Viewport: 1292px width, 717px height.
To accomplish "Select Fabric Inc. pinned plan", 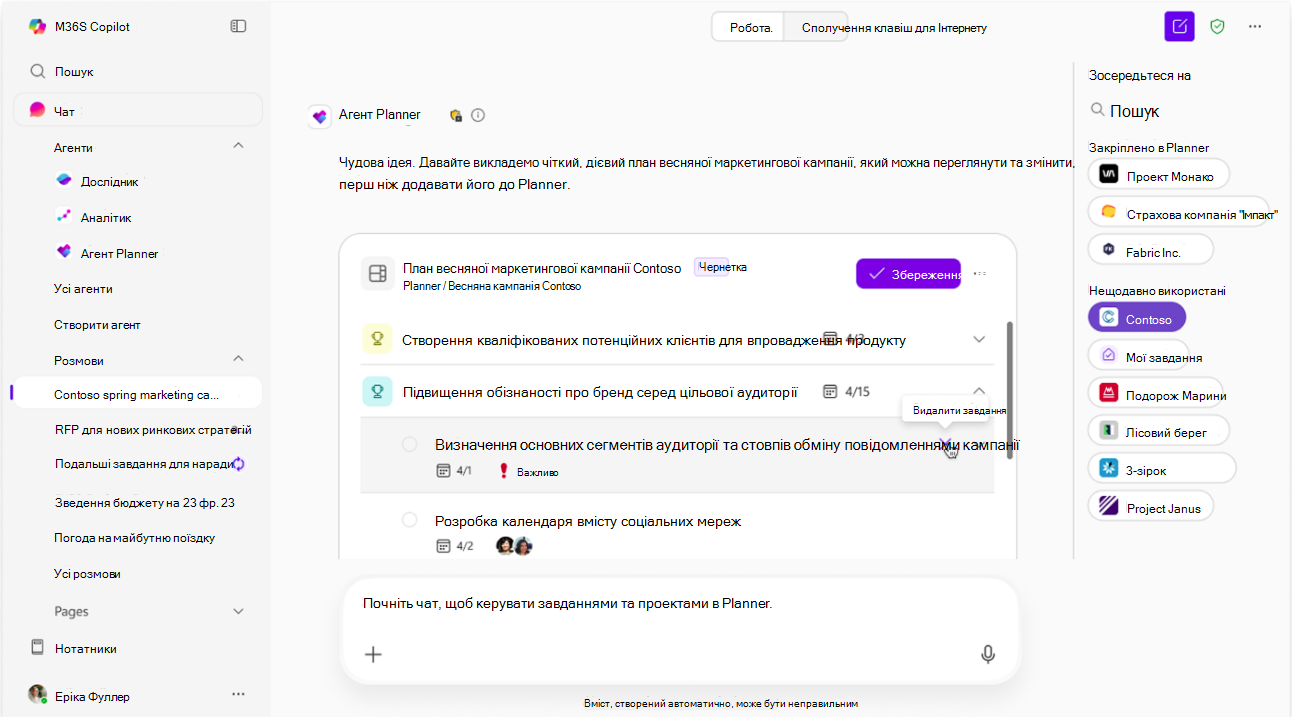I will 1150,250.
